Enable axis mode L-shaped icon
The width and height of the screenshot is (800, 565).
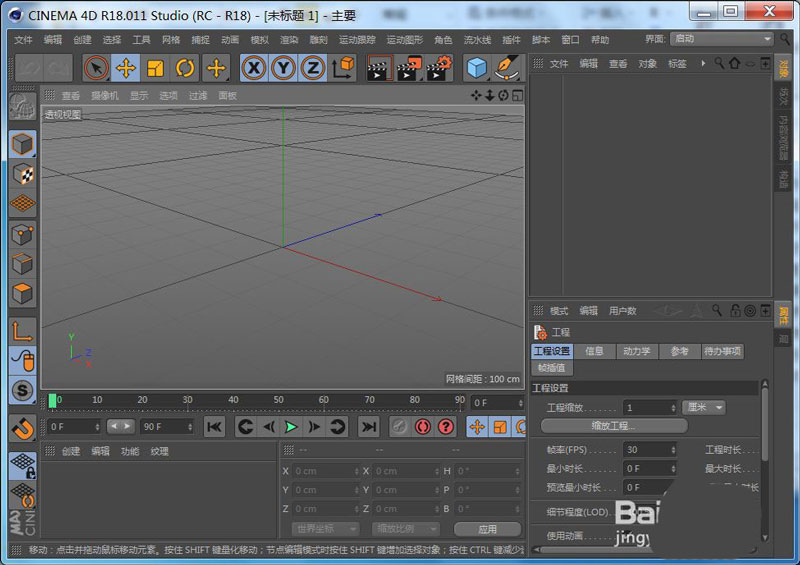pos(22,331)
